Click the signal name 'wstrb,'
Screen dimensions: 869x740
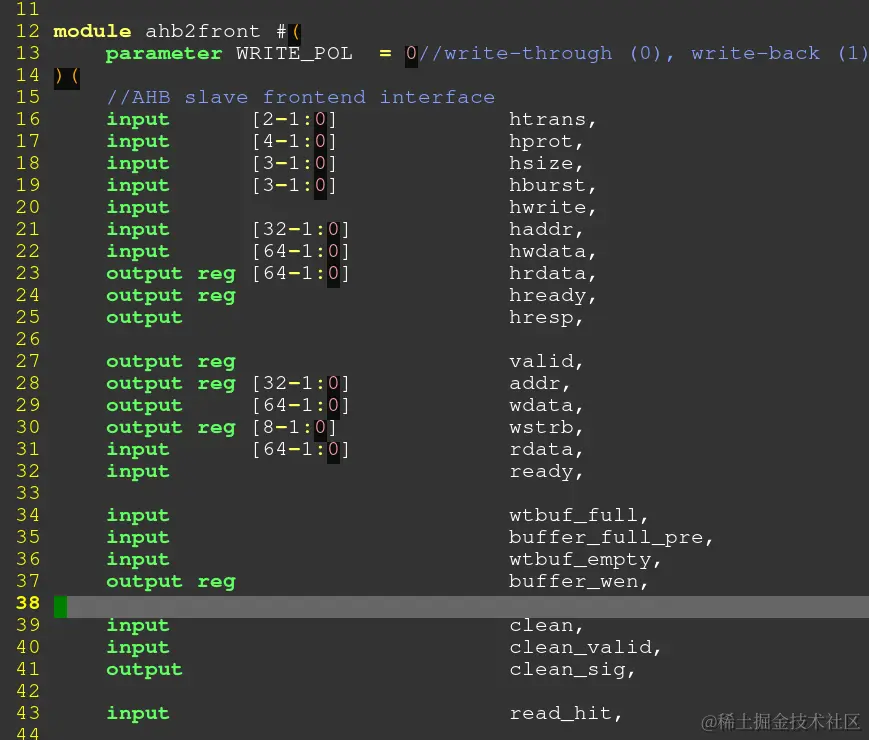546,427
